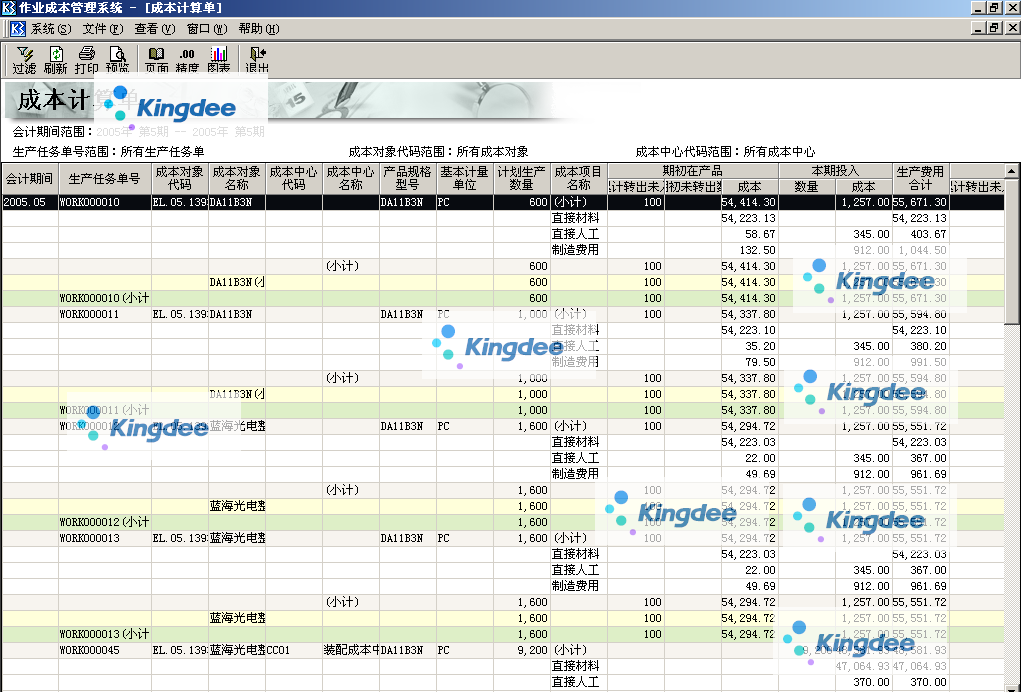Open the 文件(F) menu
The image size is (1021, 692).
(102, 29)
